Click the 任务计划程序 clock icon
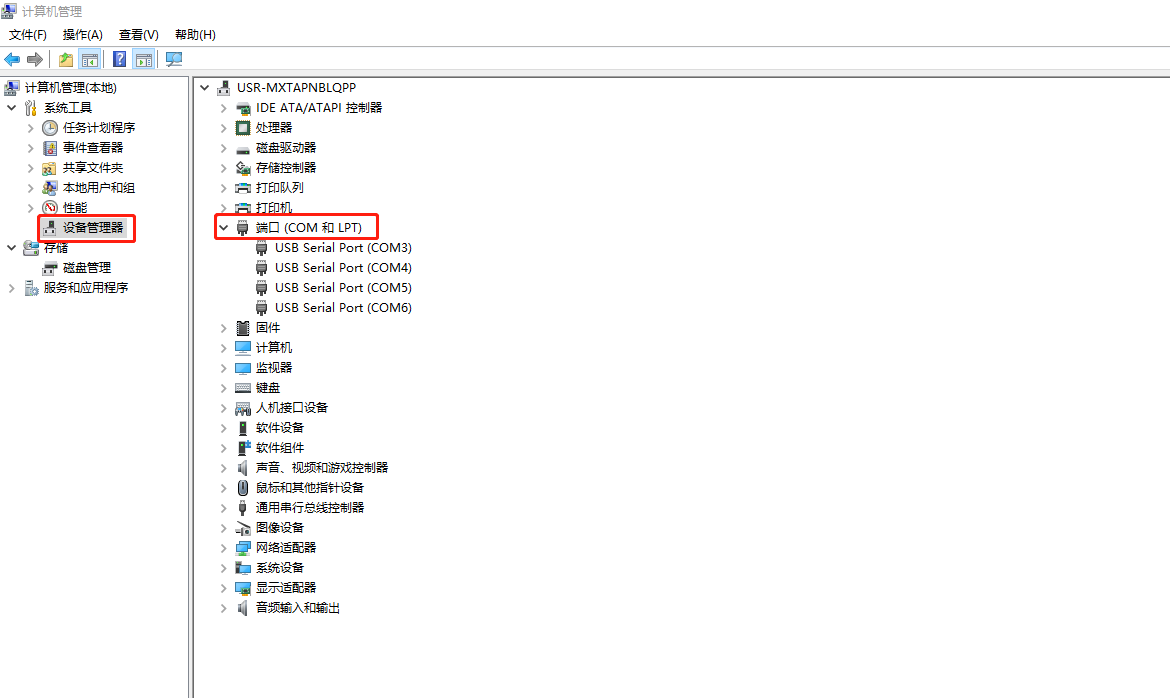 tap(50, 128)
